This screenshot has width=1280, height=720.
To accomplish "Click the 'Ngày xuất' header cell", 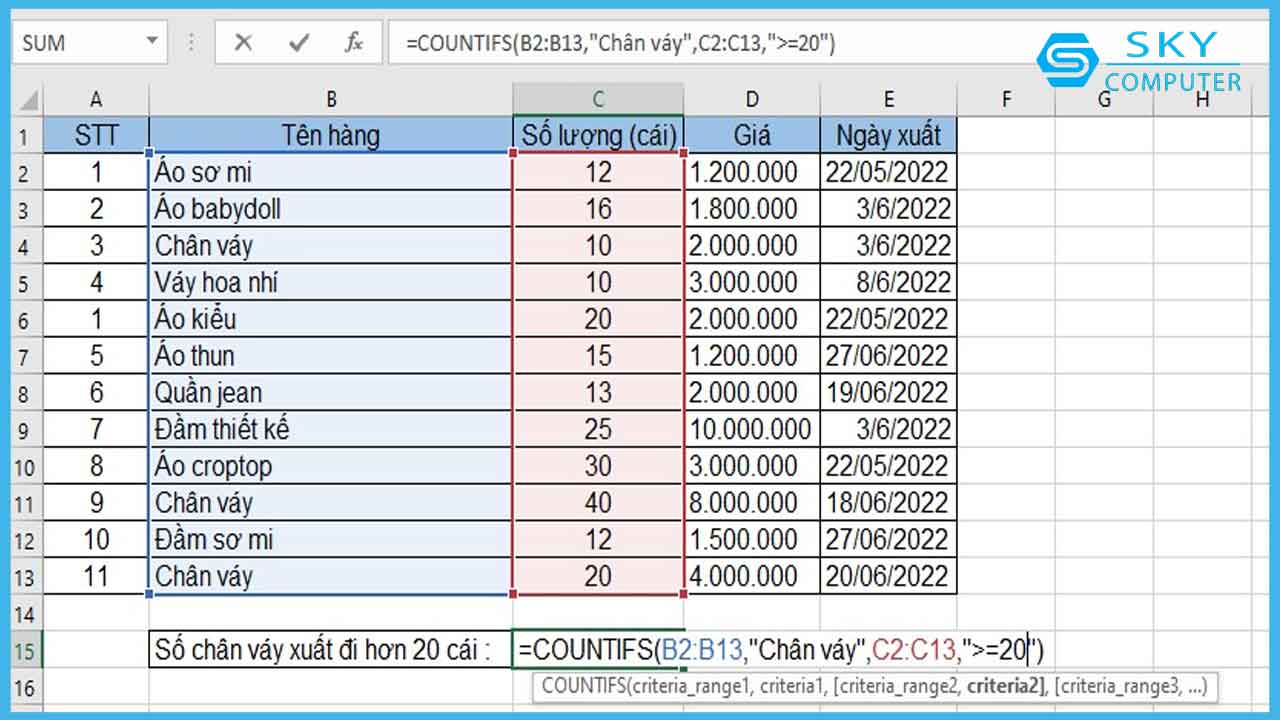I will click(888, 135).
